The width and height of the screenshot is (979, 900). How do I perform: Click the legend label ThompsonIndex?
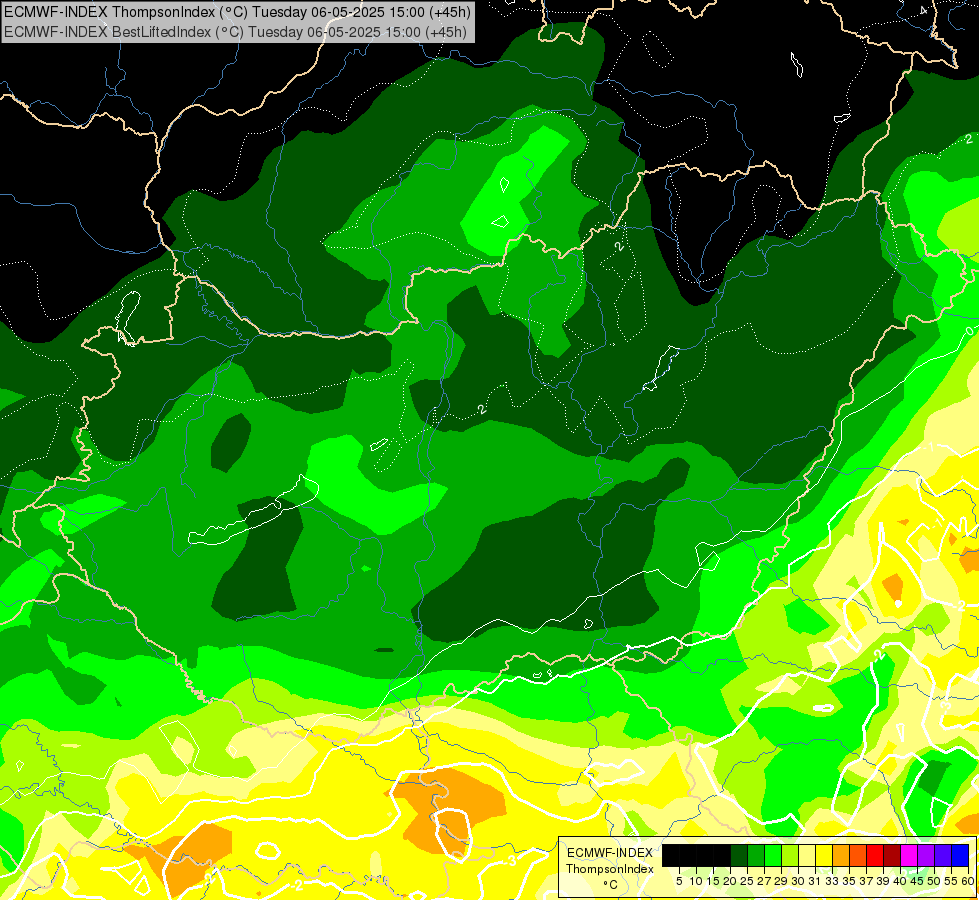point(610,869)
